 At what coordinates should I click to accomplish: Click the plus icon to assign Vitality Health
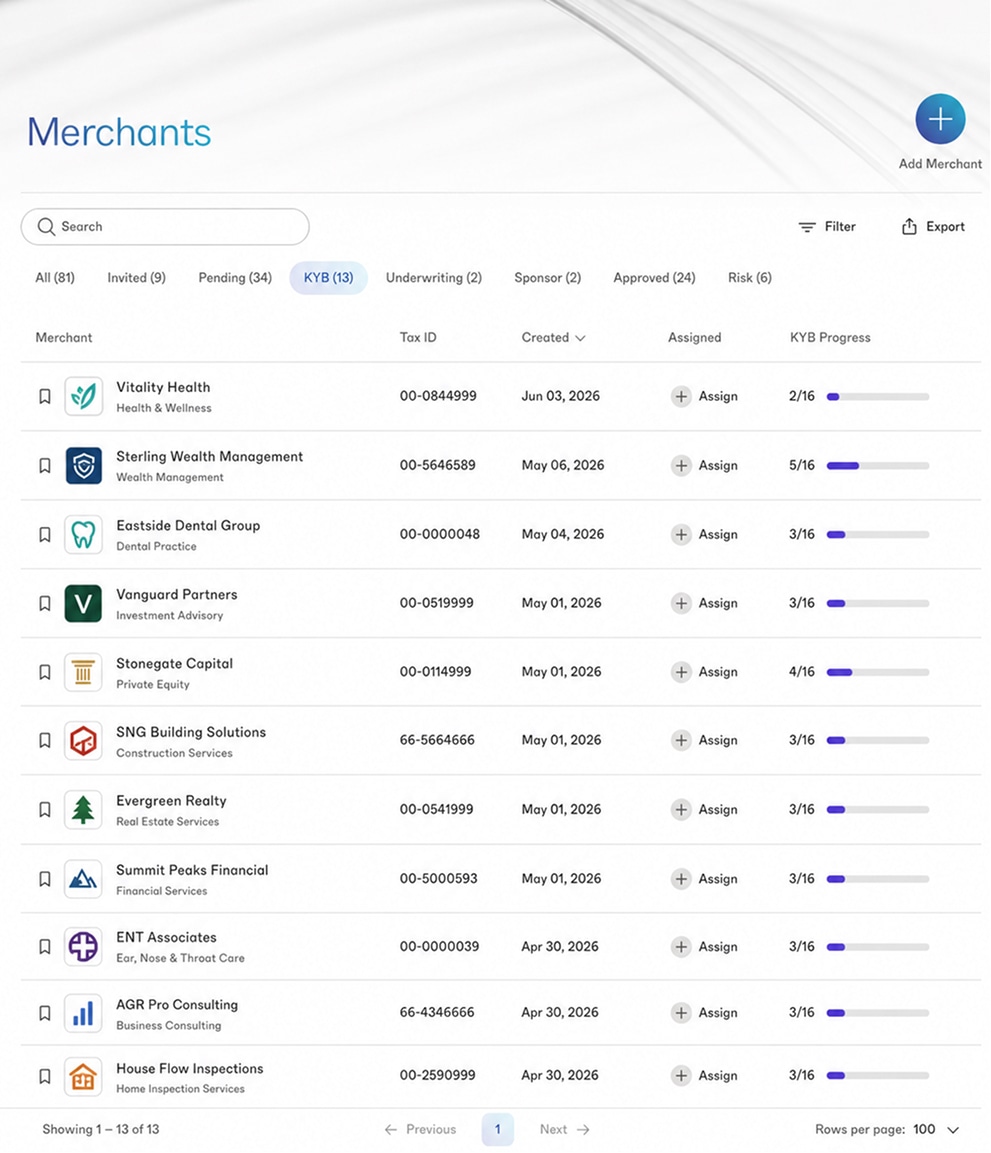click(x=681, y=396)
